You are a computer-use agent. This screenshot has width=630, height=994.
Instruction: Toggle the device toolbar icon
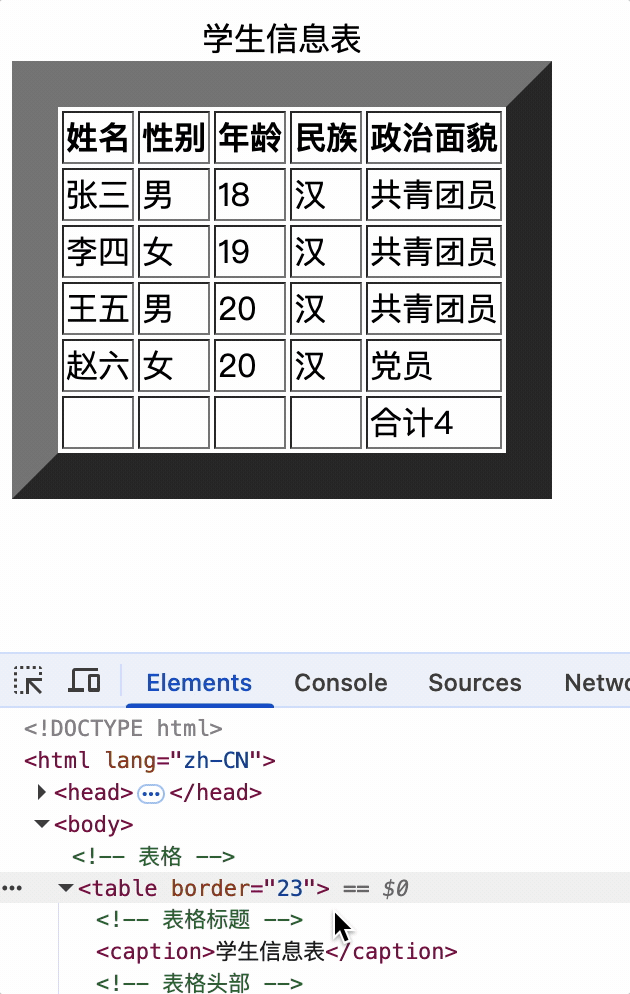(x=84, y=681)
